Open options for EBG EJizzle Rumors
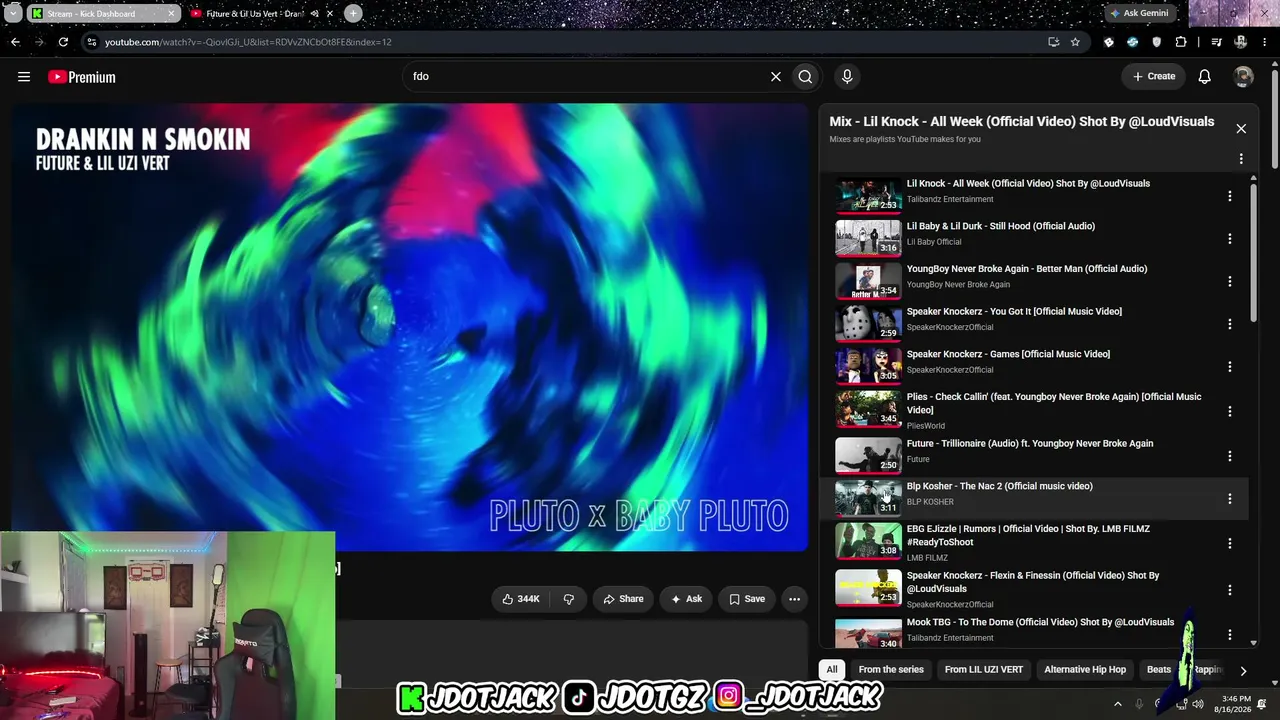The height and width of the screenshot is (720, 1280). tap(1230, 543)
